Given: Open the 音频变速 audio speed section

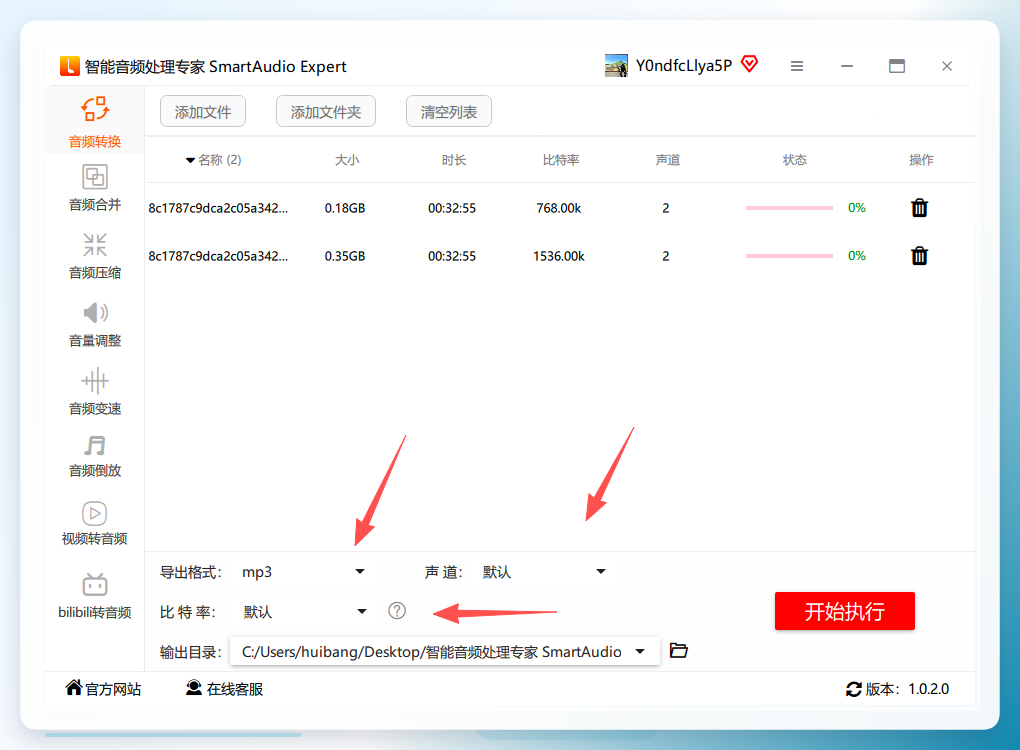Looking at the screenshot, I should (x=95, y=392).
